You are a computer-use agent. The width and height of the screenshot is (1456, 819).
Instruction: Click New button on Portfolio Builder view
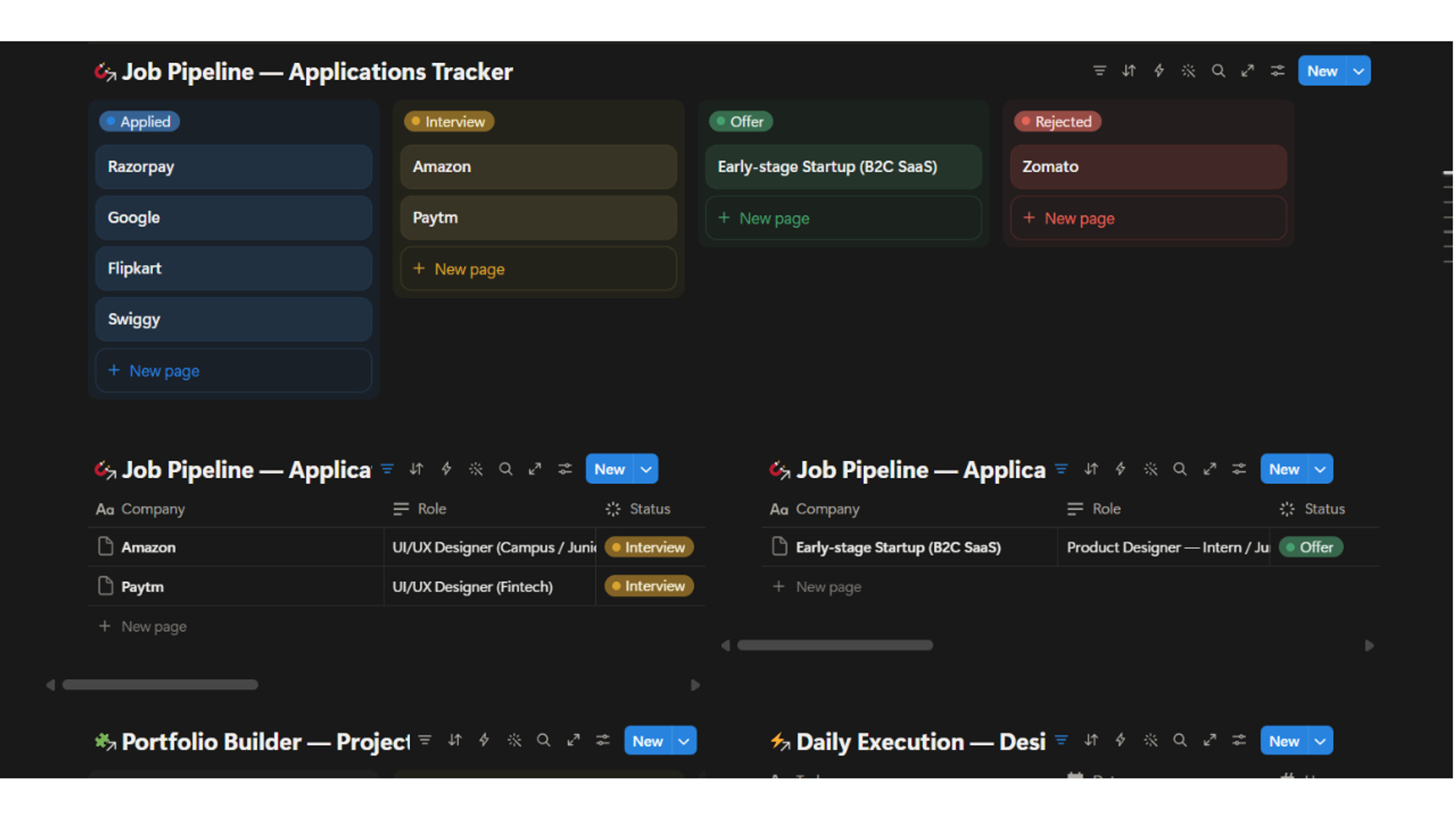[x=648, y=741]
